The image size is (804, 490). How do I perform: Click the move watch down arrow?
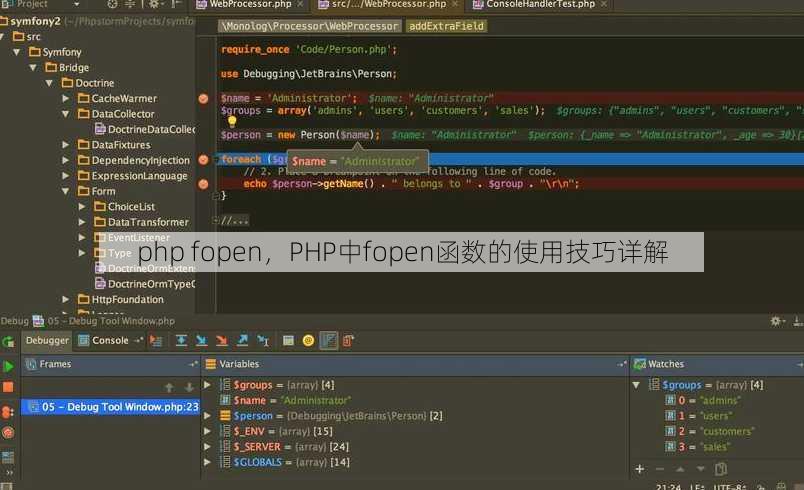pos(700,469)
